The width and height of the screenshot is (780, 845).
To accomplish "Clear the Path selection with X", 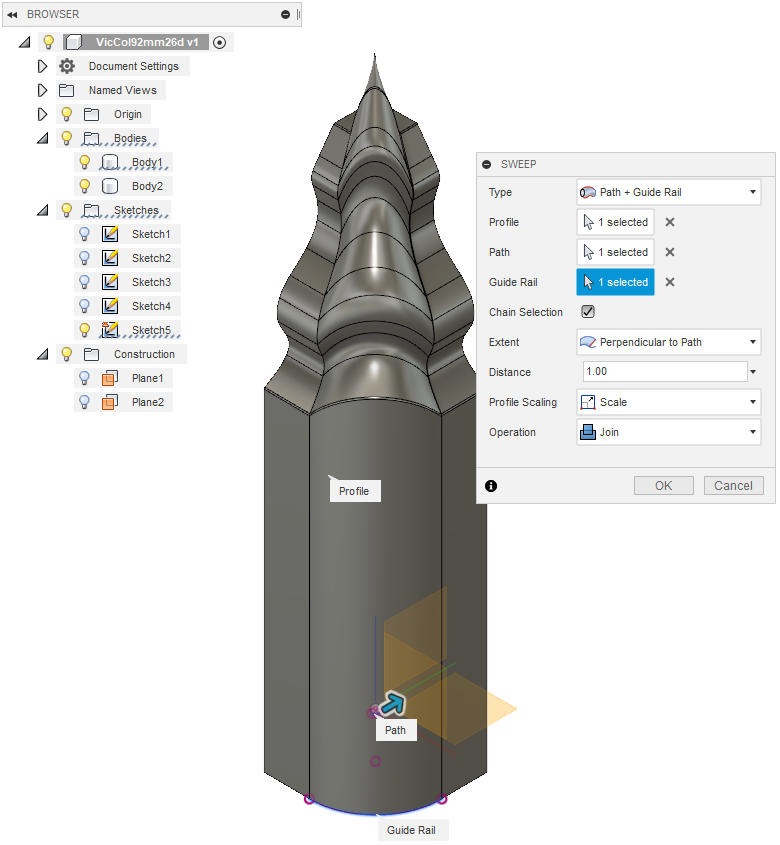I will [x=669, y=252].
